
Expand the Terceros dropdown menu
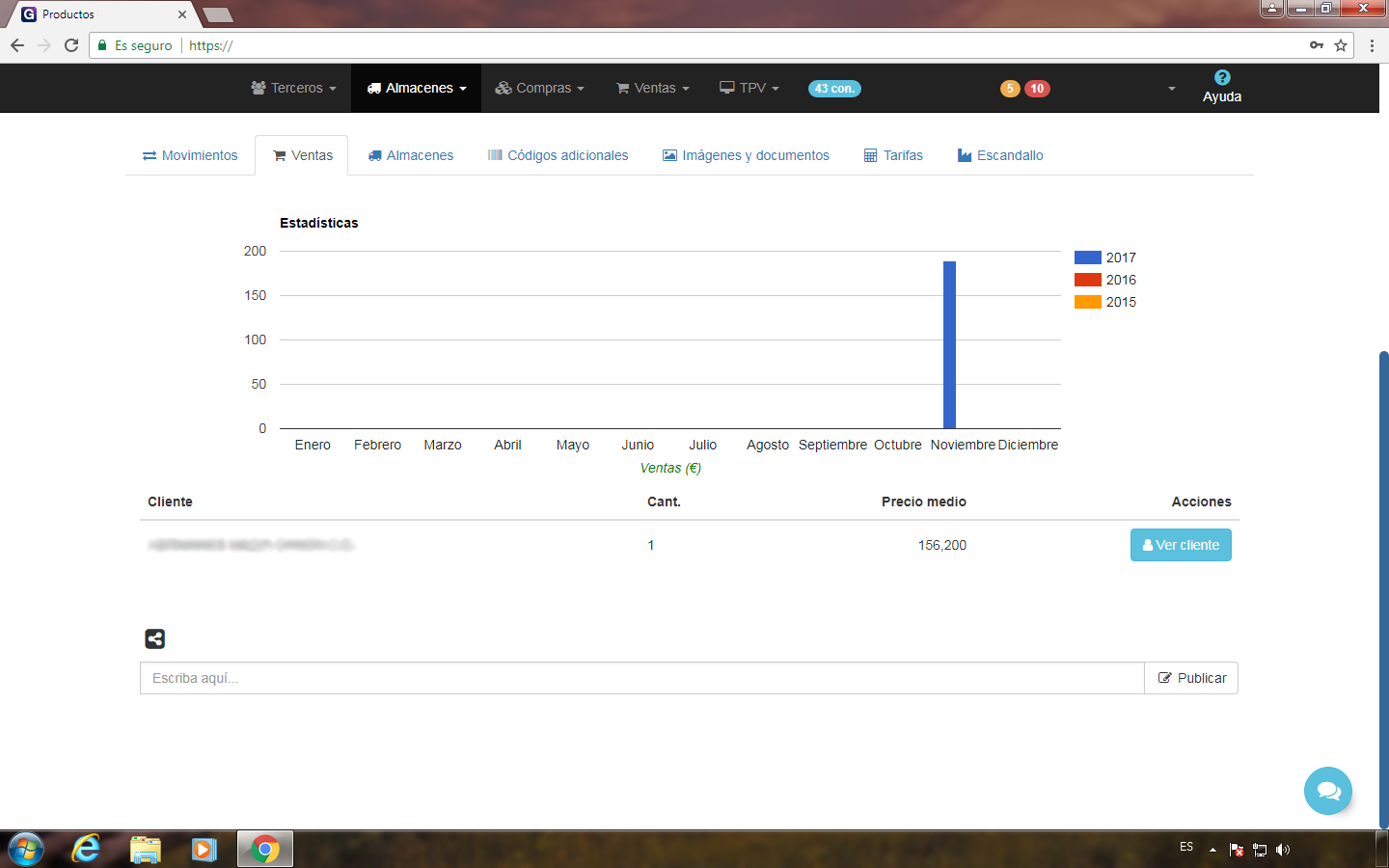[294, 88]
